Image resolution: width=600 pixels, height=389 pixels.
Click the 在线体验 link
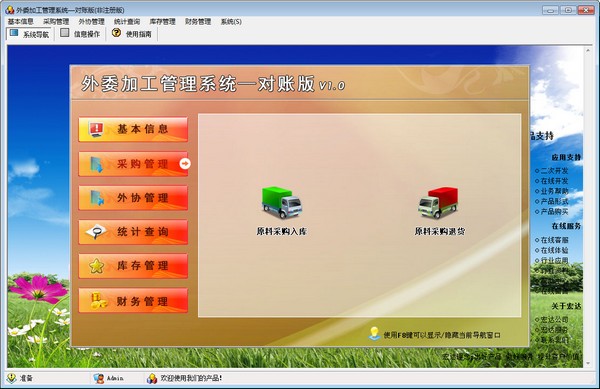(554, 250)
